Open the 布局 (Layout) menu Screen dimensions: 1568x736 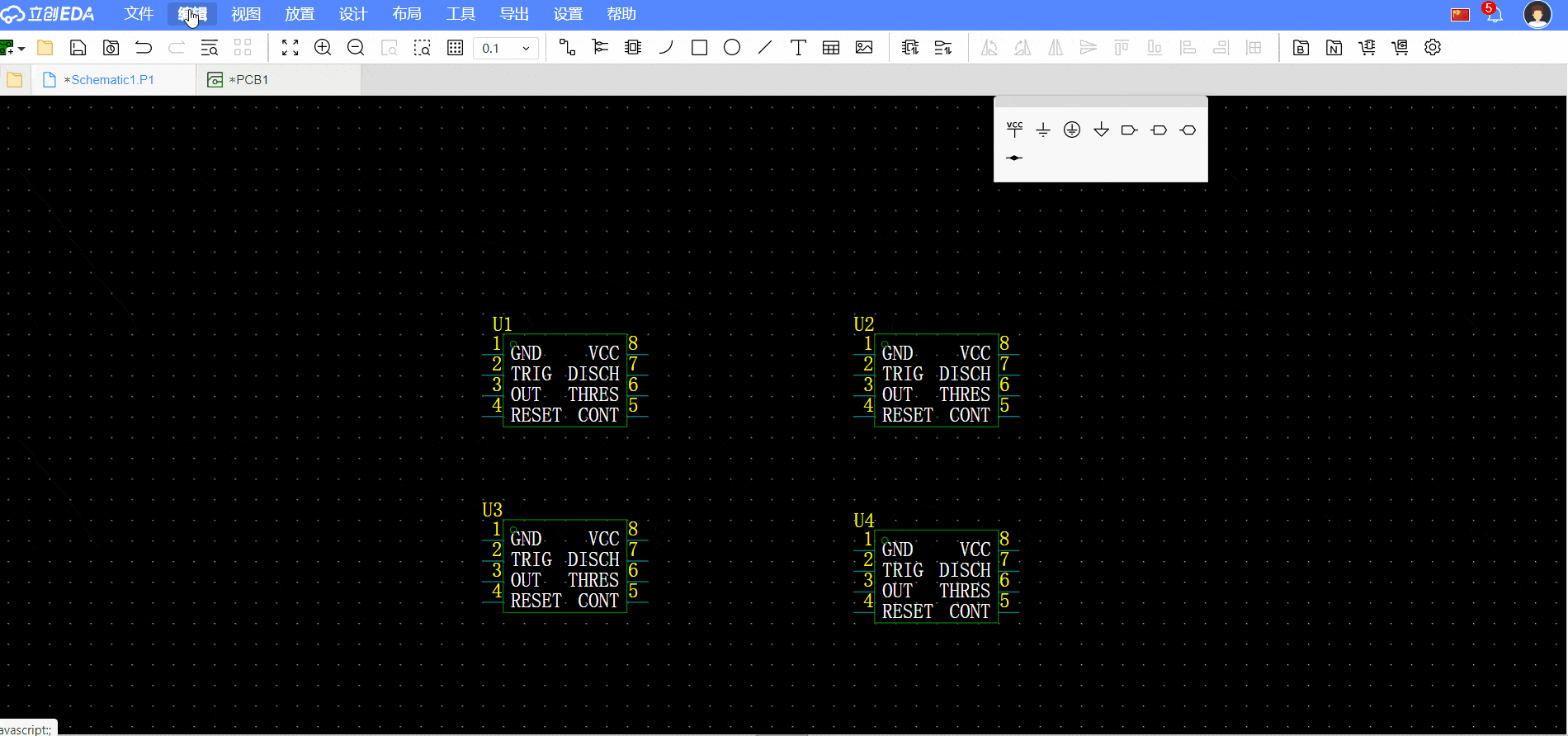407,14
